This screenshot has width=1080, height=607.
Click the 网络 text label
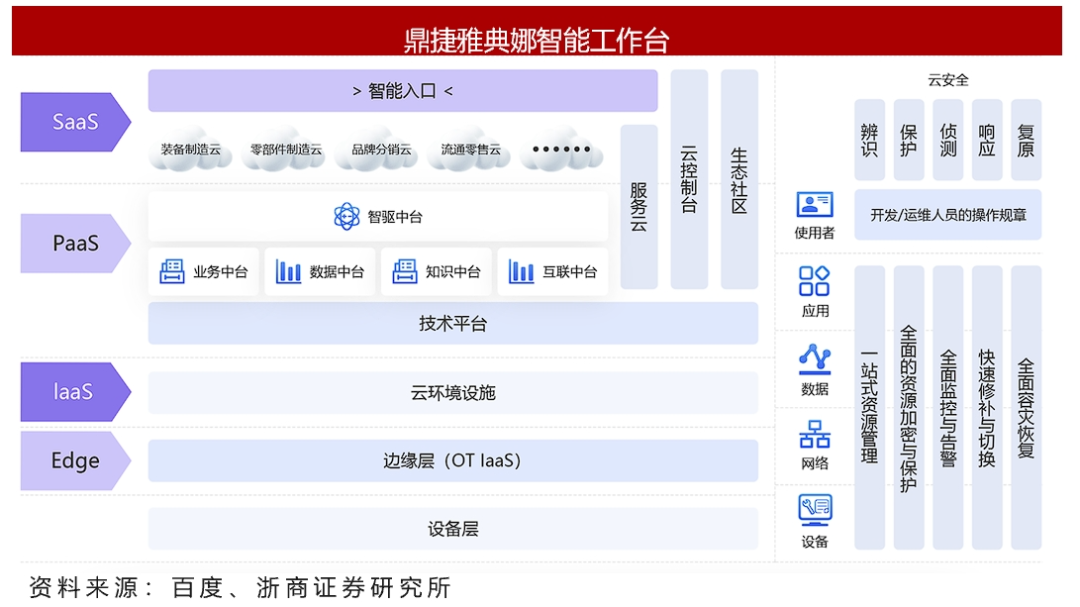pyautogui.click(x=815, y=464)
